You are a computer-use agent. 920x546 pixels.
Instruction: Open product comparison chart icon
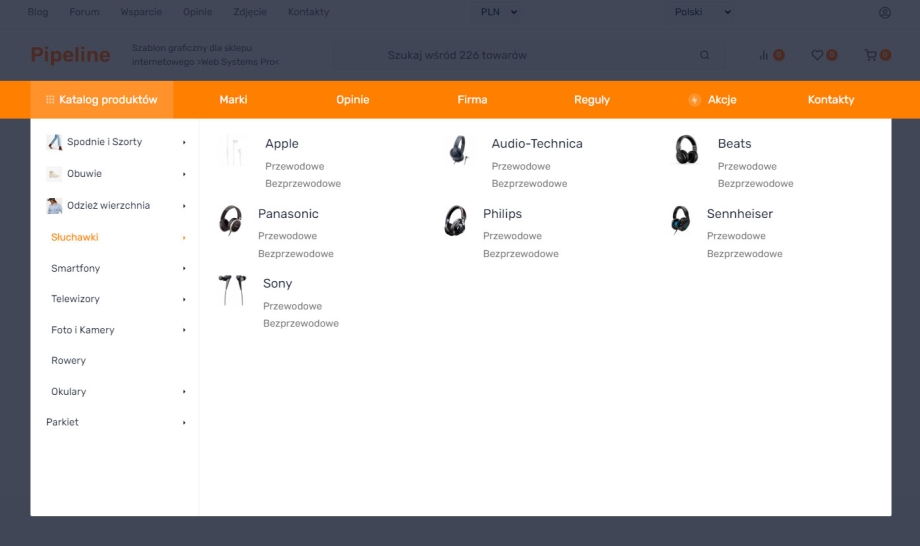[x=764, y=55]
